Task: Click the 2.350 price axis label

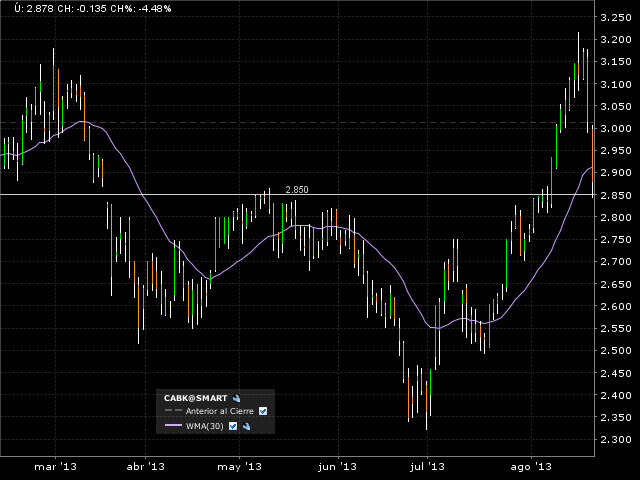Action: [616, 417]
